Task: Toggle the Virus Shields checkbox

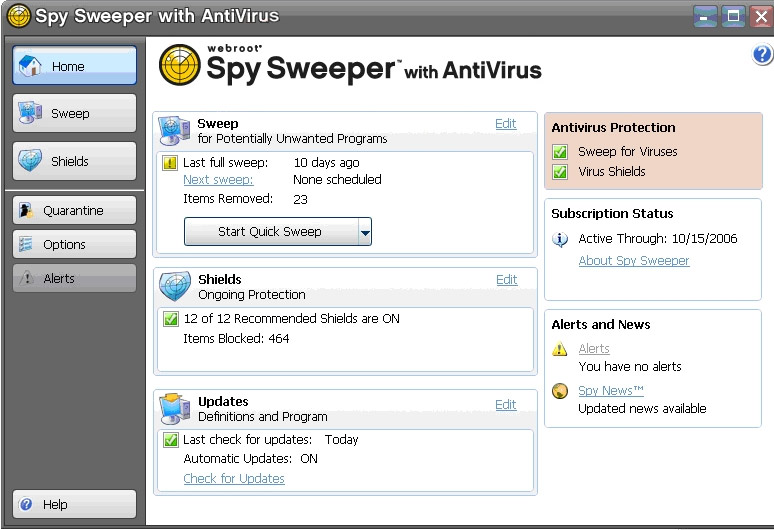Action: pos(560,172)
